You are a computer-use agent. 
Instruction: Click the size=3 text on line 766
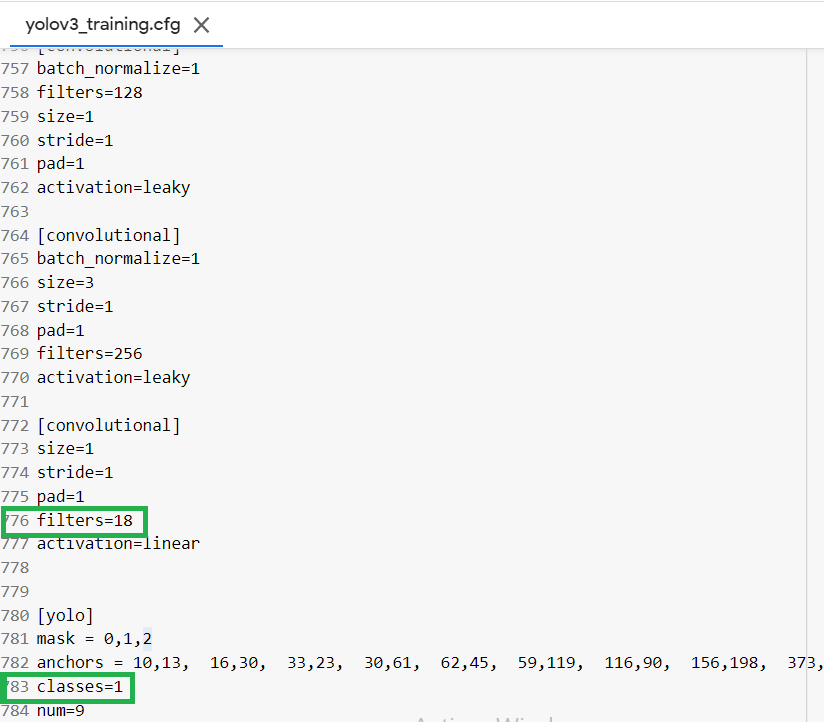tap(65, 282)
